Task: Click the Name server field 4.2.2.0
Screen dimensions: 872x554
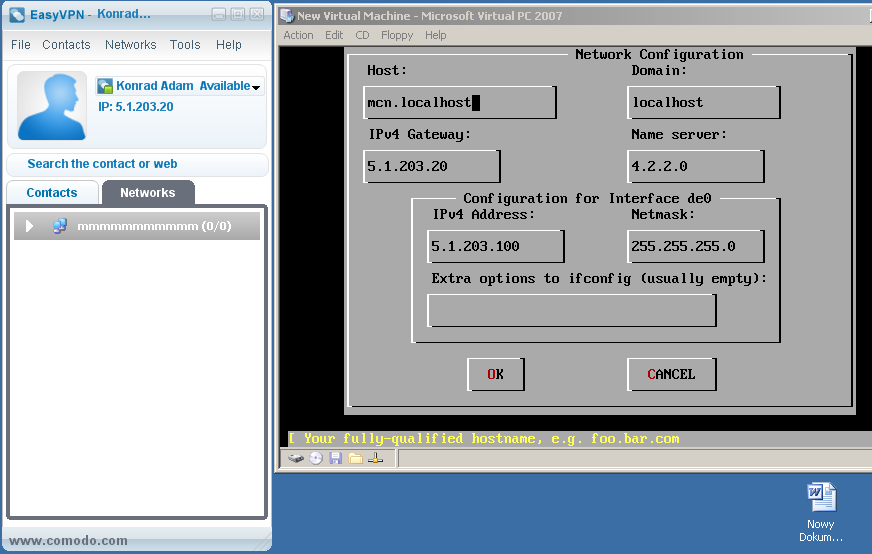Action: (696, 166)
